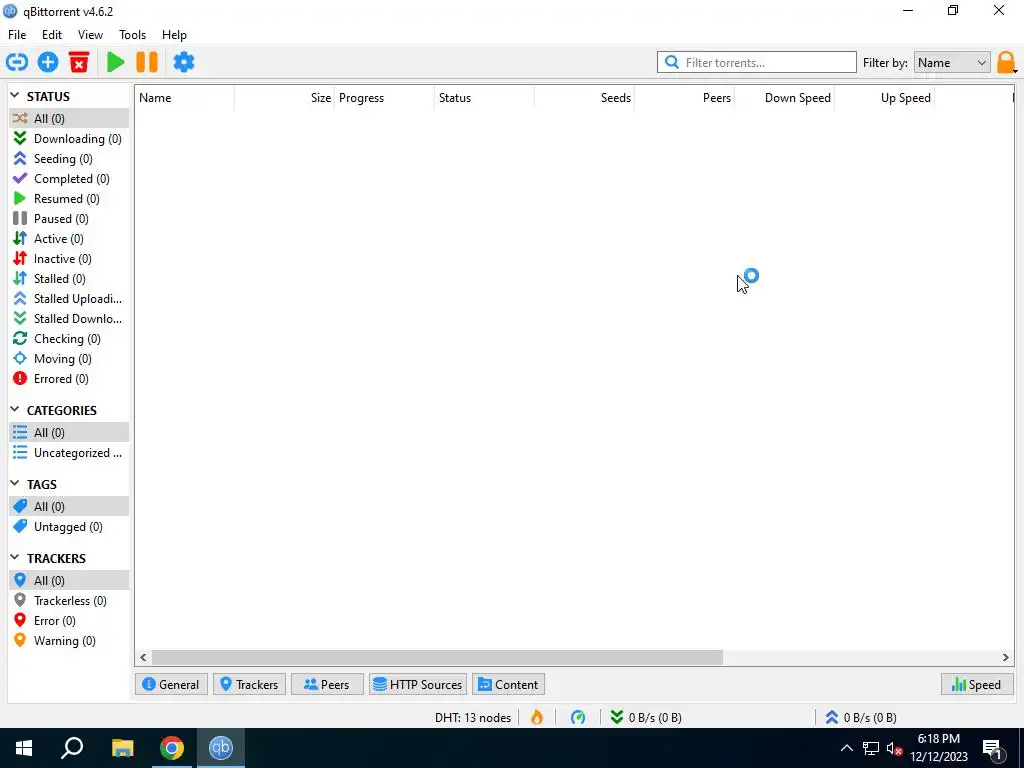Select Completed (0) status filter
The image size is (1024, 768).
click(69, 178)
